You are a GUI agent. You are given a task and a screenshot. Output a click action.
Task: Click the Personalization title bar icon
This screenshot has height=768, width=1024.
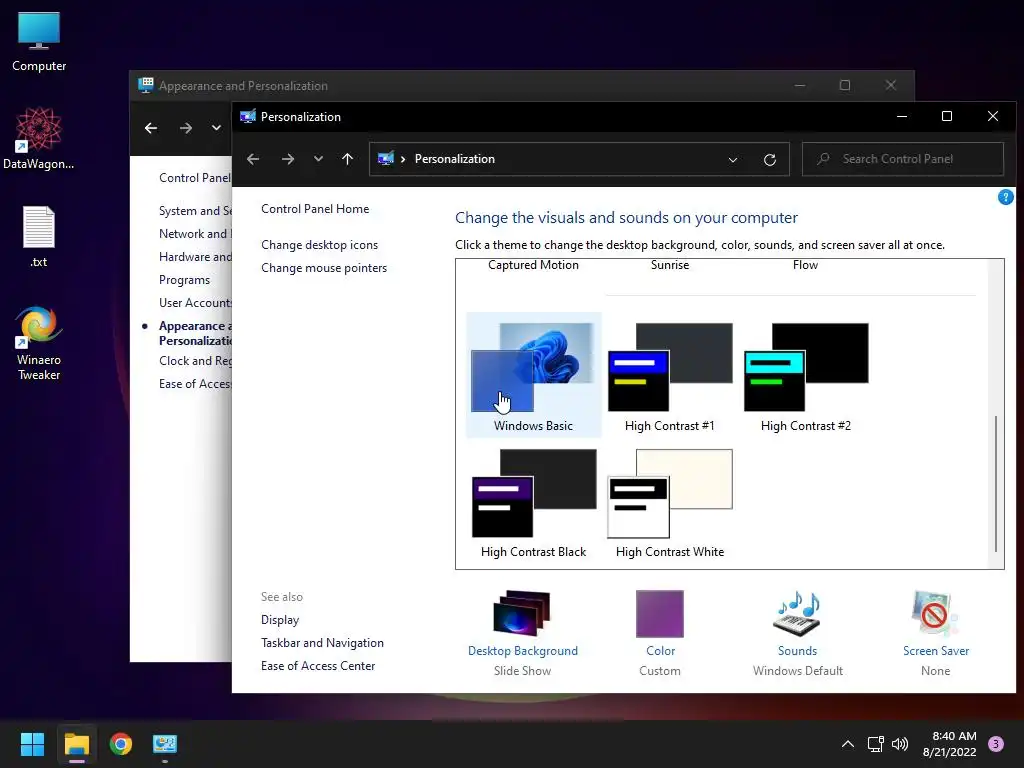point(248,117)
